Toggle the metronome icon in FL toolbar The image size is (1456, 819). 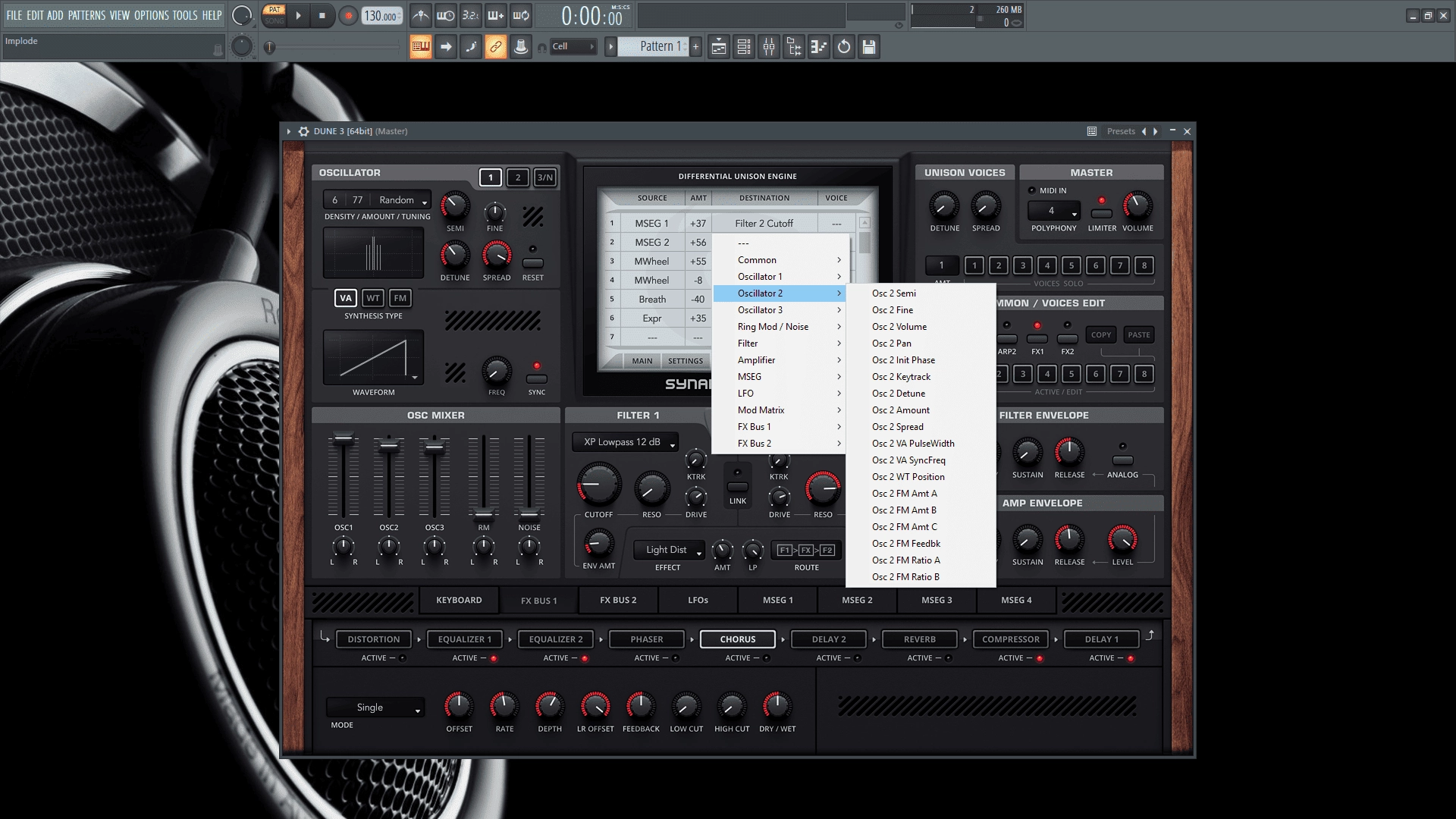pos(421,15)
